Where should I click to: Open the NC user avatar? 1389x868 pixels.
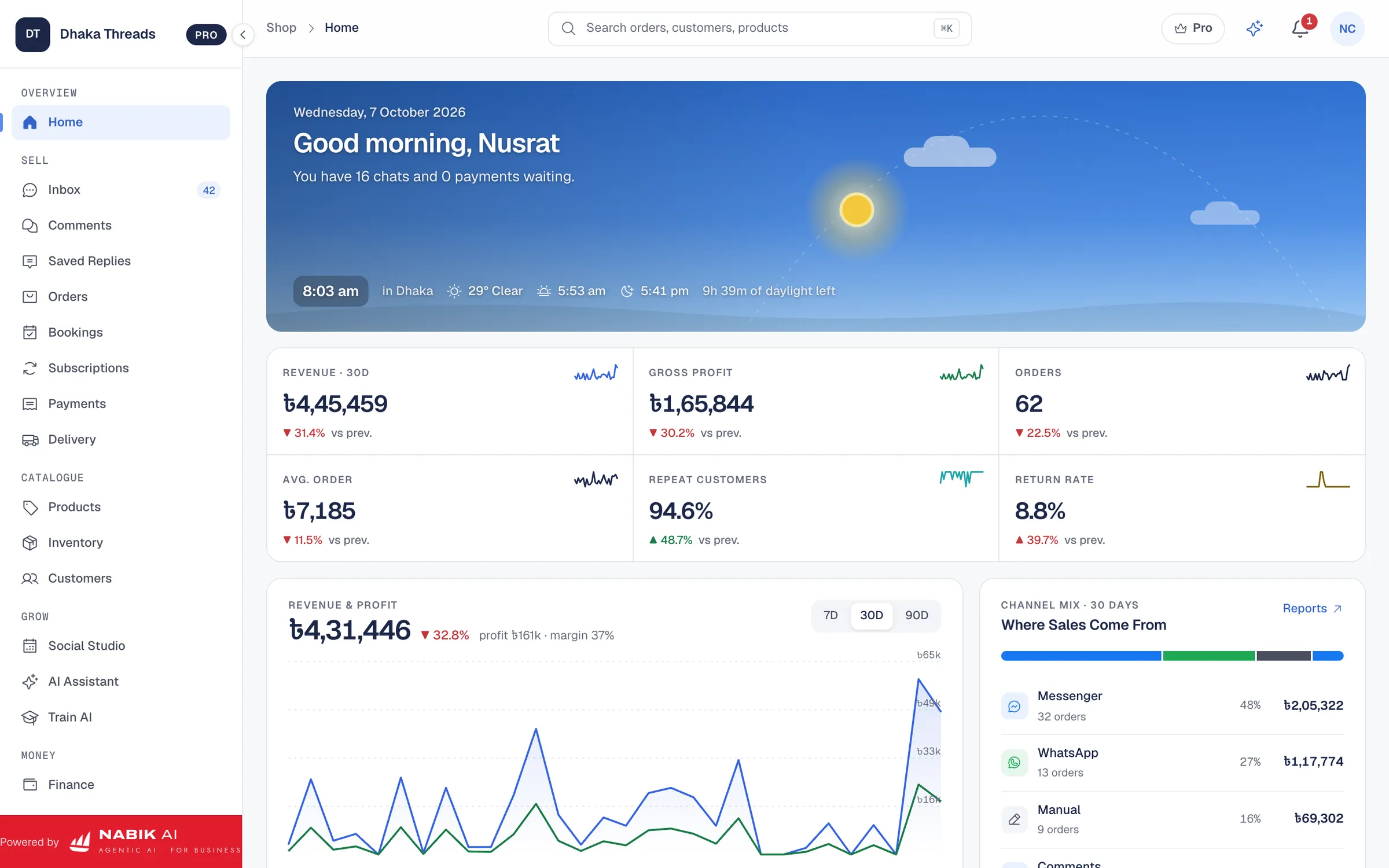1347,28
